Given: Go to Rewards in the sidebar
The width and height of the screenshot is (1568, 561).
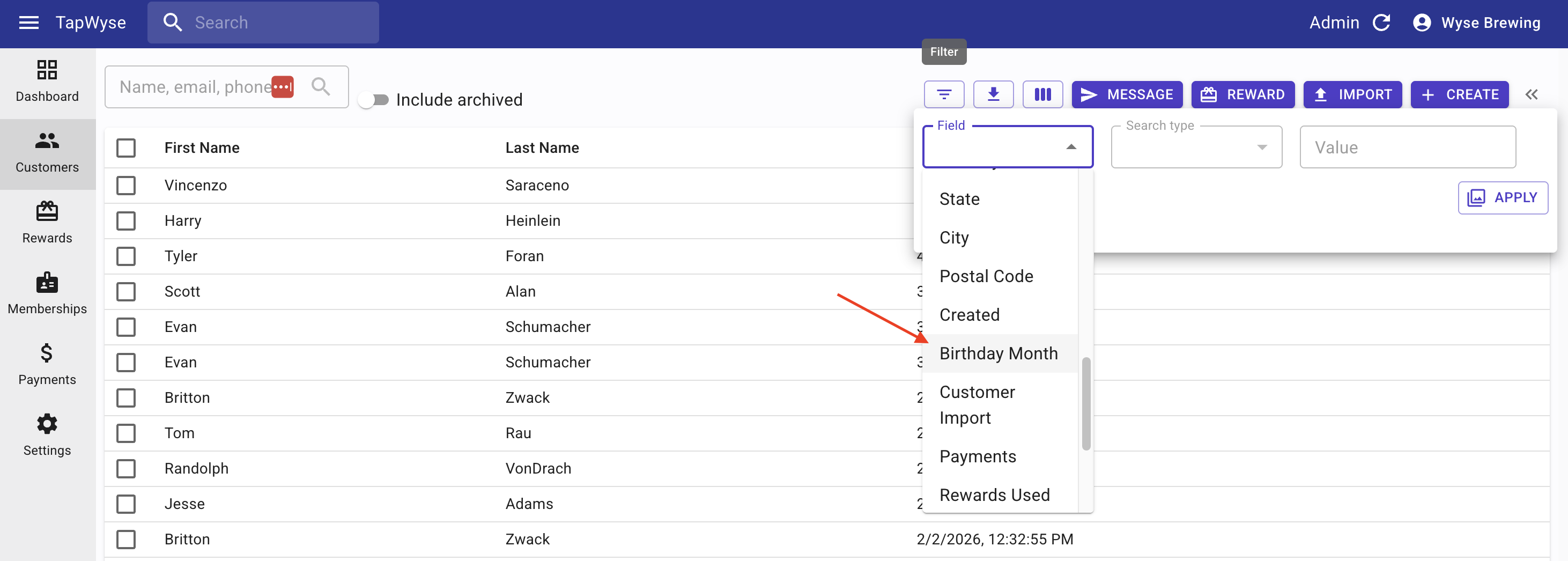Looking at the screenshot, I should point(47,223).
